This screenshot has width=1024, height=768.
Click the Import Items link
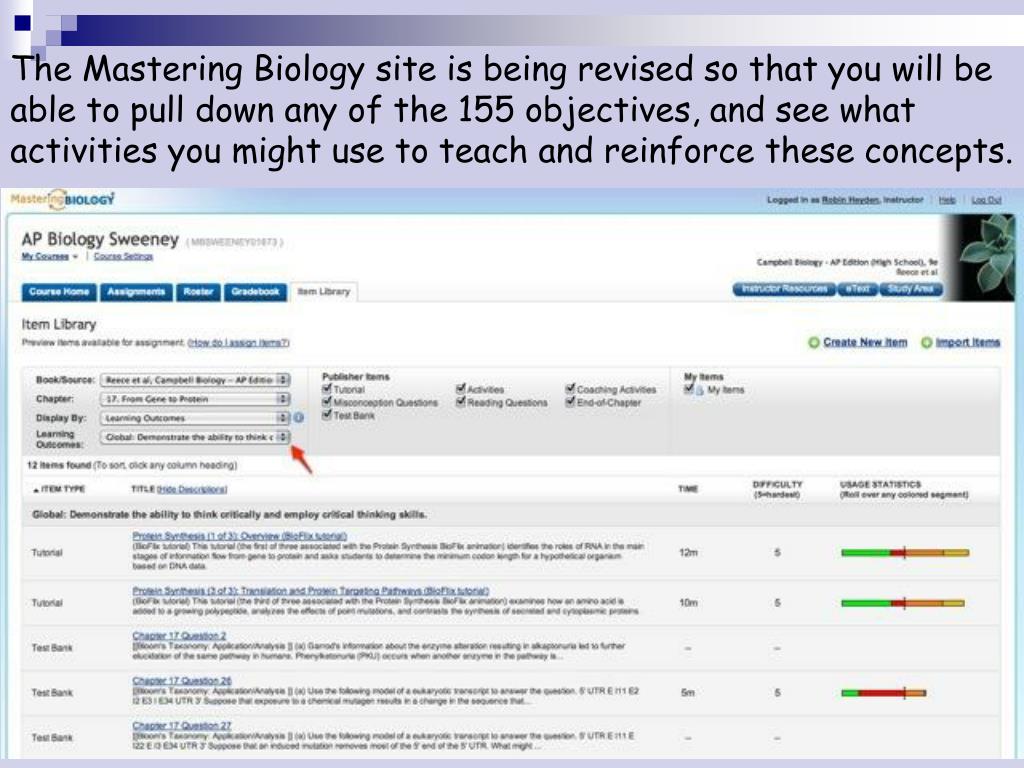967,342
